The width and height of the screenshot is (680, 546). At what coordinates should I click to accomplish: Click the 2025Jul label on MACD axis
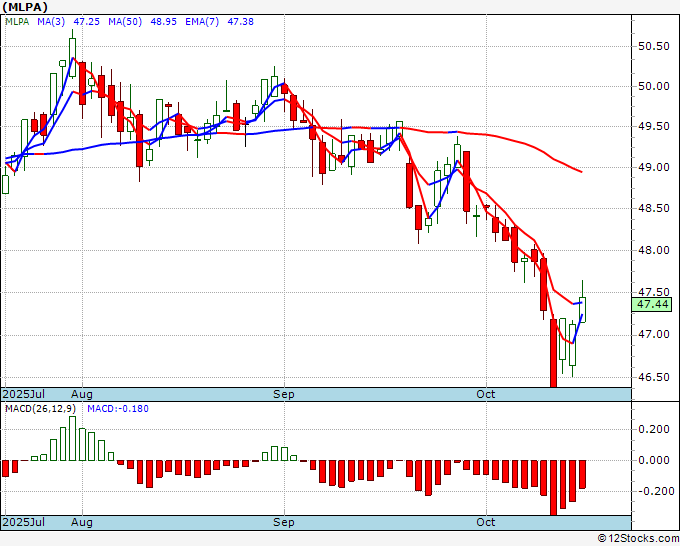(24, 522)
